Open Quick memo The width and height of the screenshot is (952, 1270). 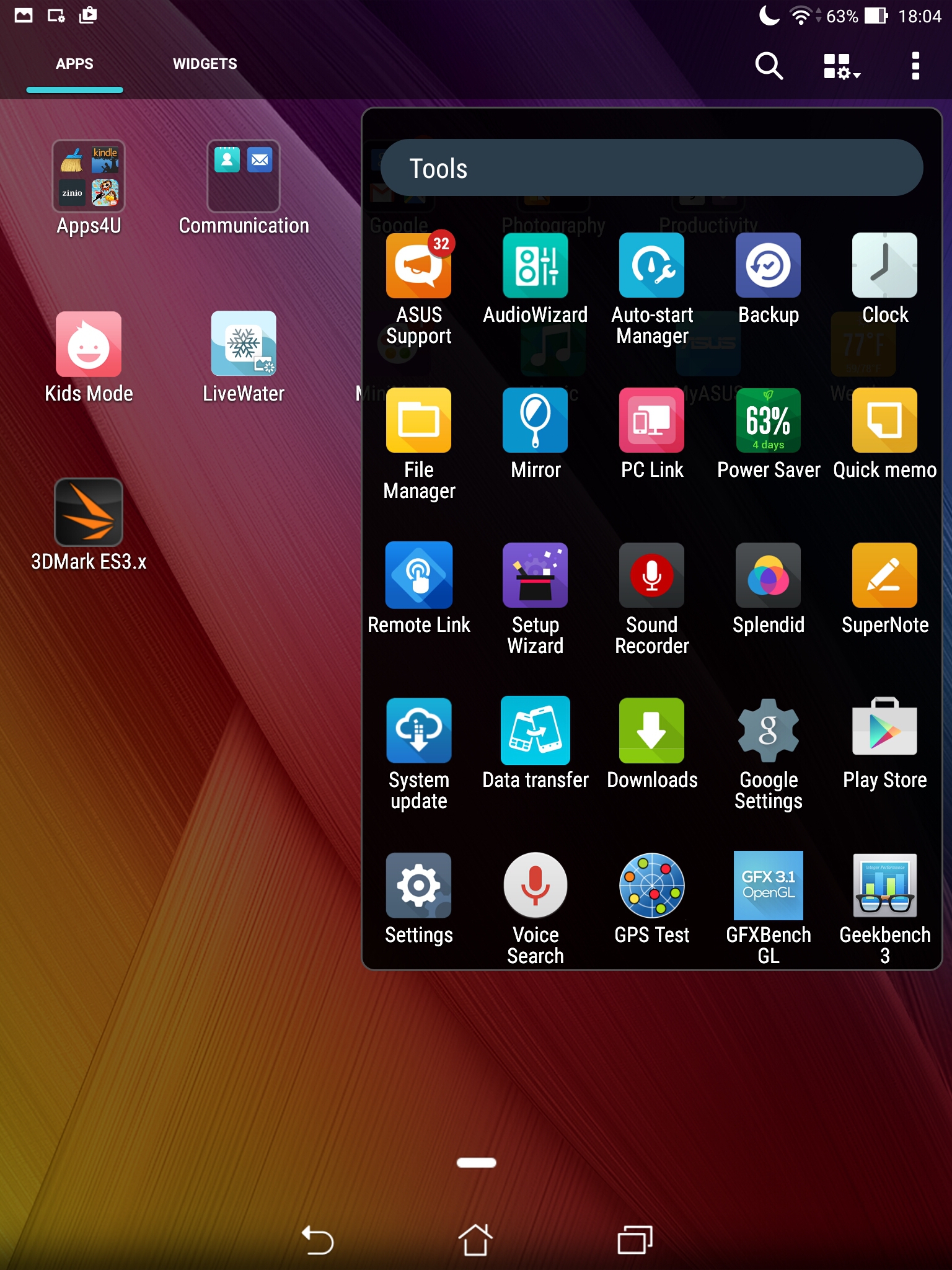885,420
